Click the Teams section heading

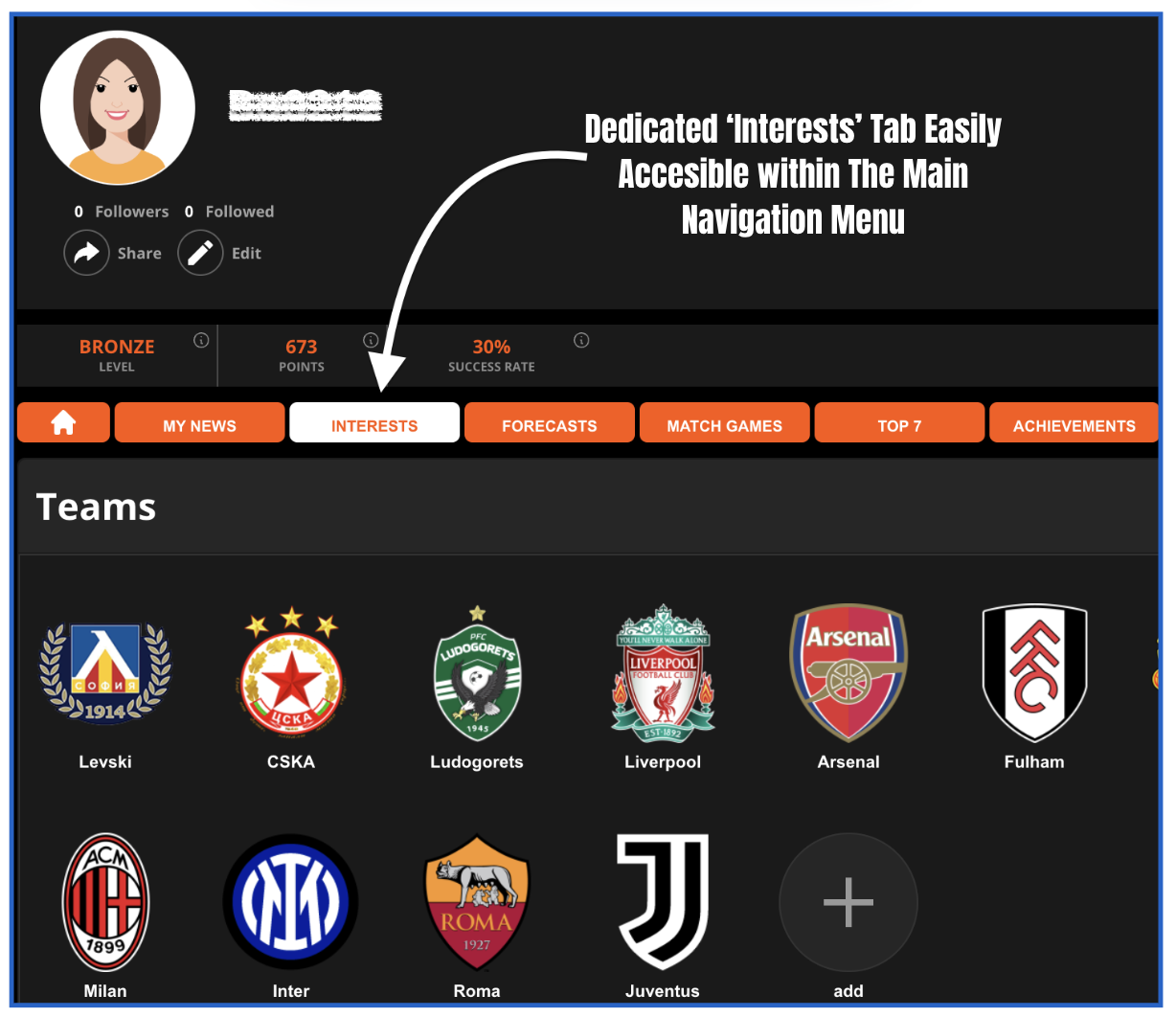(96, 507)
